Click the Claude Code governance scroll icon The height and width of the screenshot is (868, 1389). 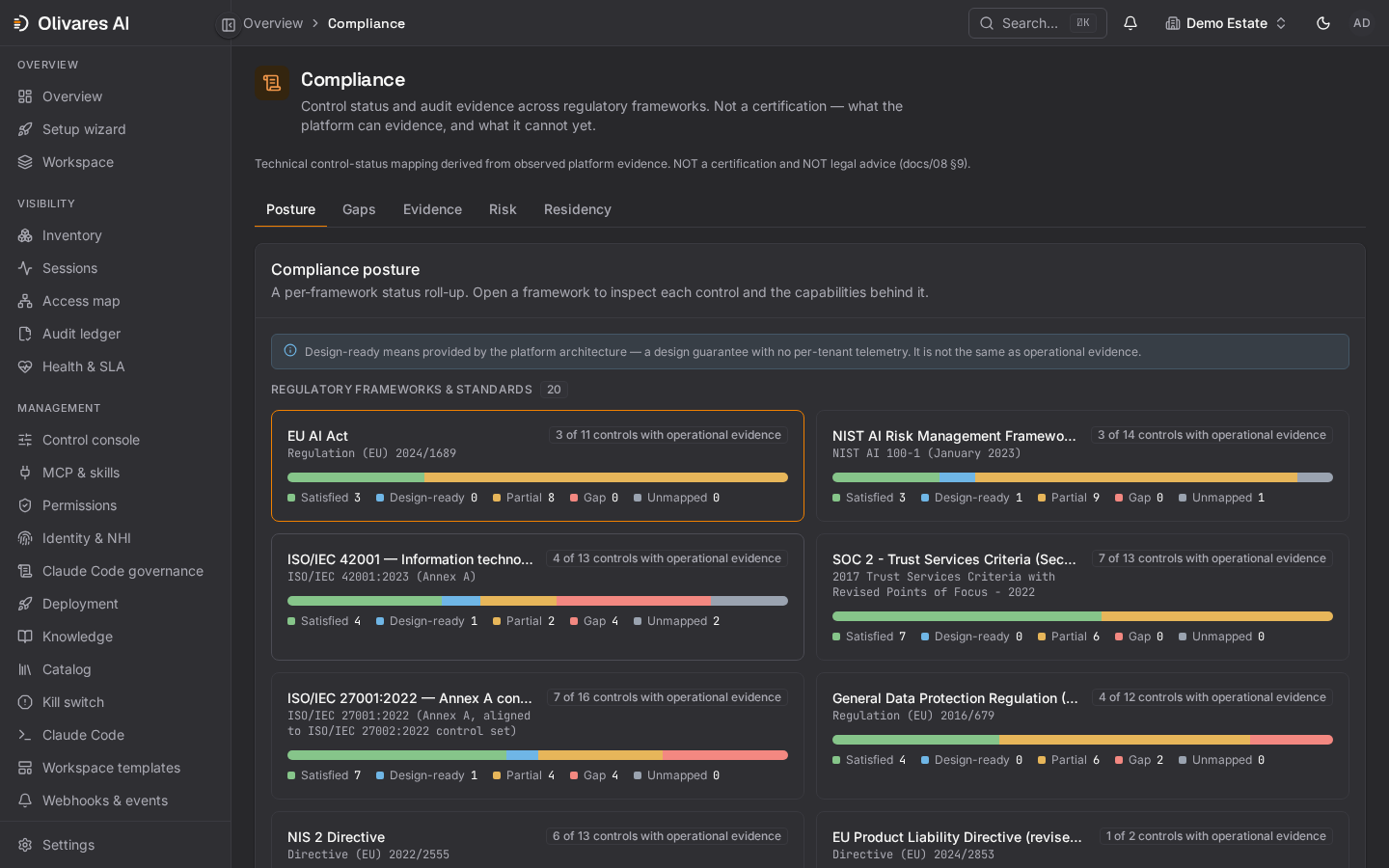[x=25, y=571]
